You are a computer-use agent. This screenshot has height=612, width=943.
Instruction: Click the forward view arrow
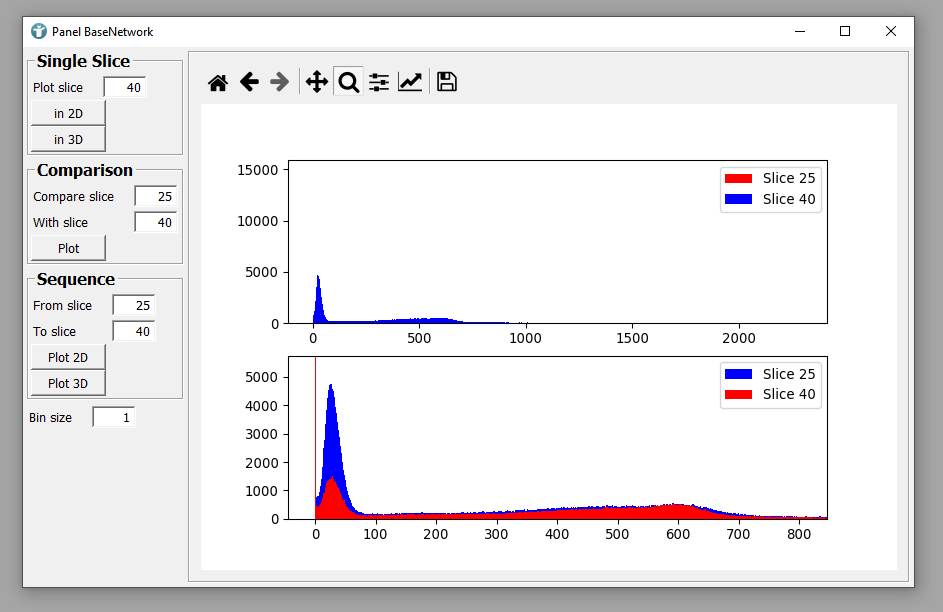280,82
